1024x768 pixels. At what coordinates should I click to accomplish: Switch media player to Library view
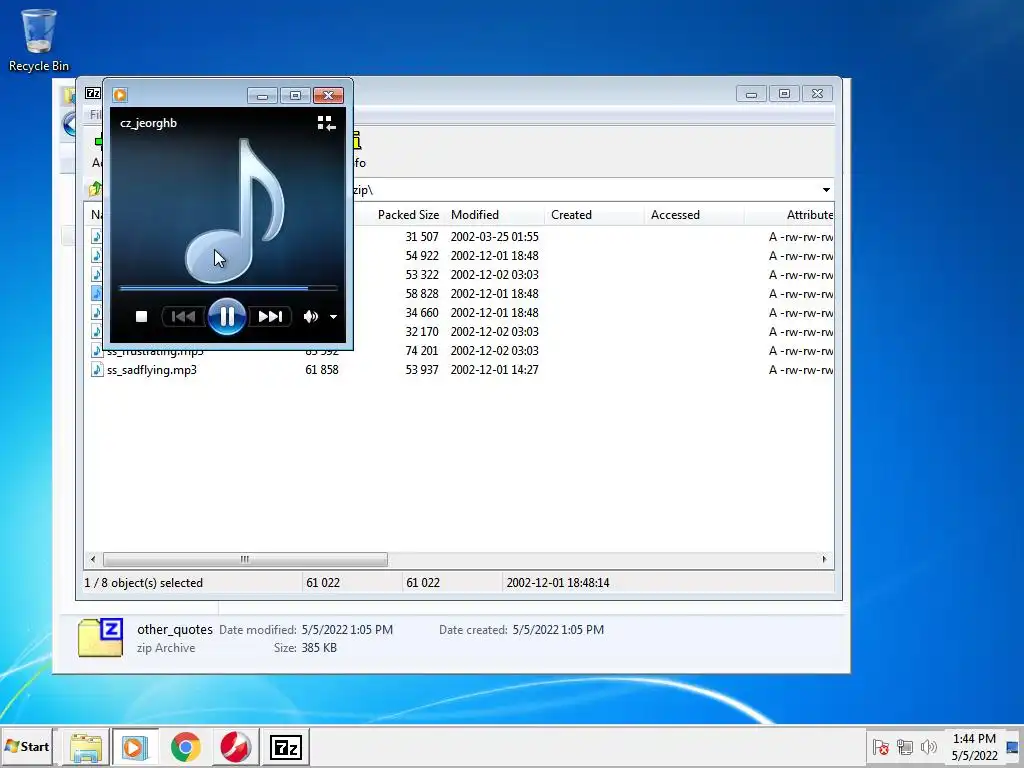pos(326,123)
